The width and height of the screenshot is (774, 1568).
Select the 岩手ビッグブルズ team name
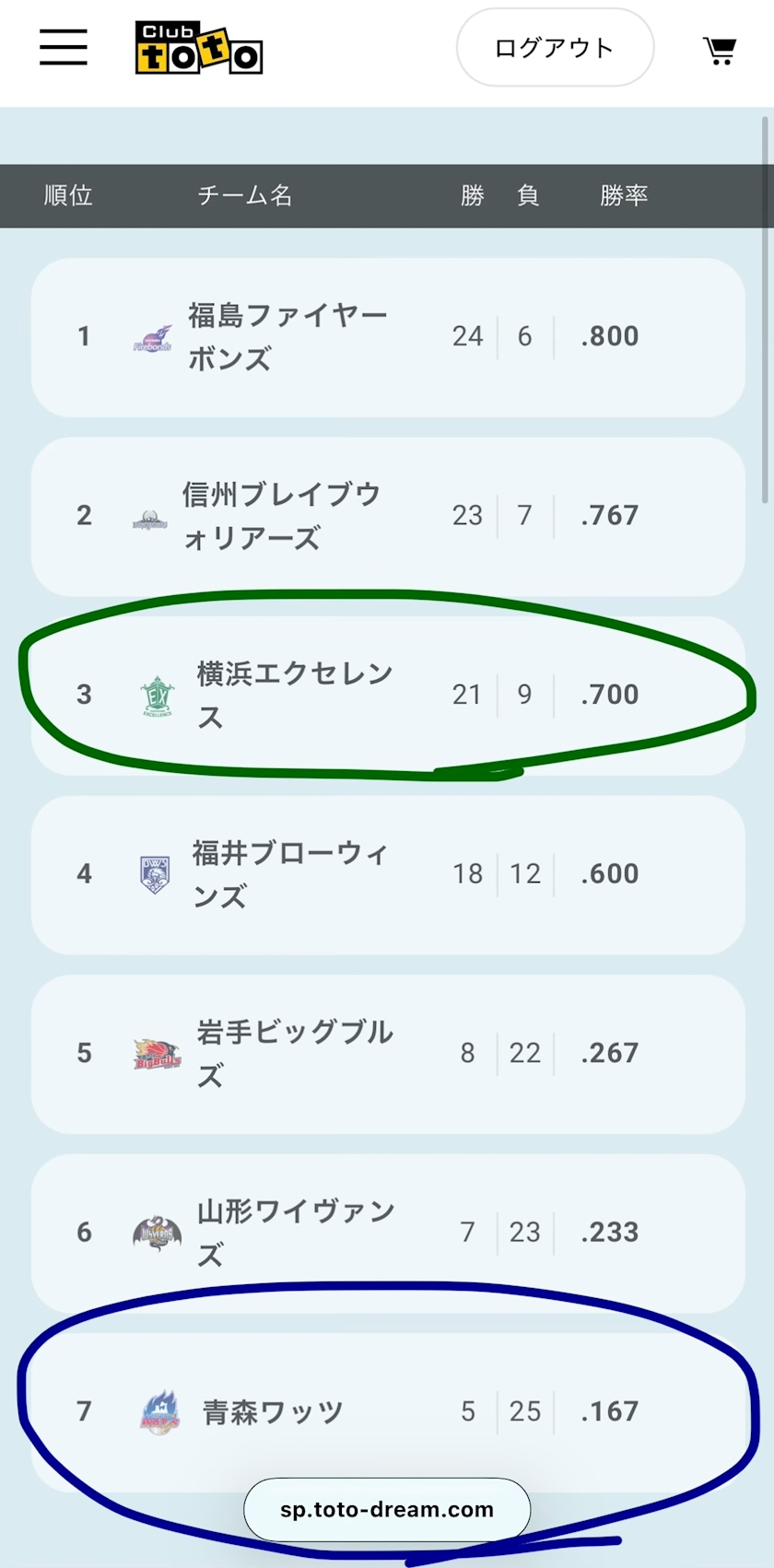[295, 1053]
